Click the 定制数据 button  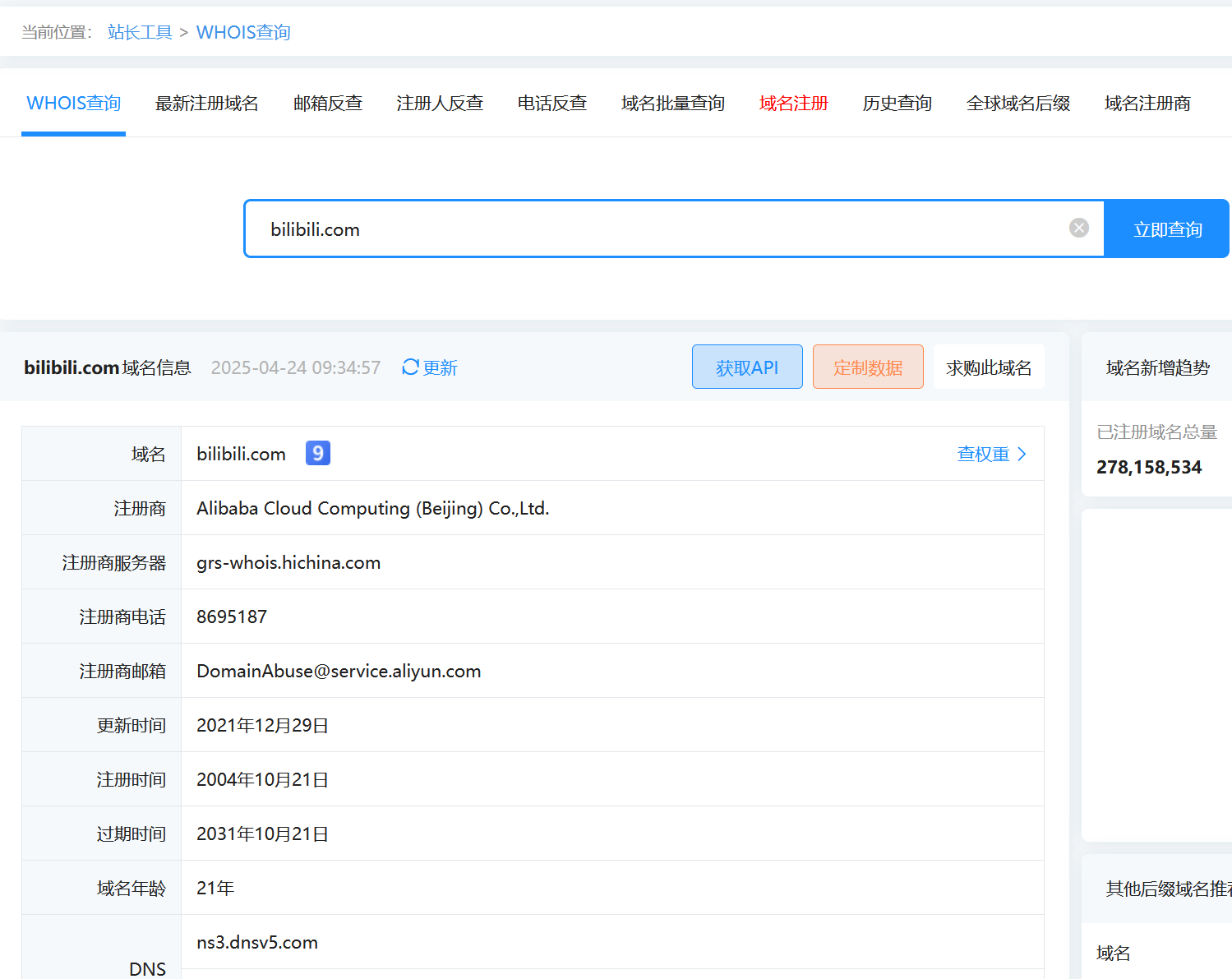pos(868,367)
